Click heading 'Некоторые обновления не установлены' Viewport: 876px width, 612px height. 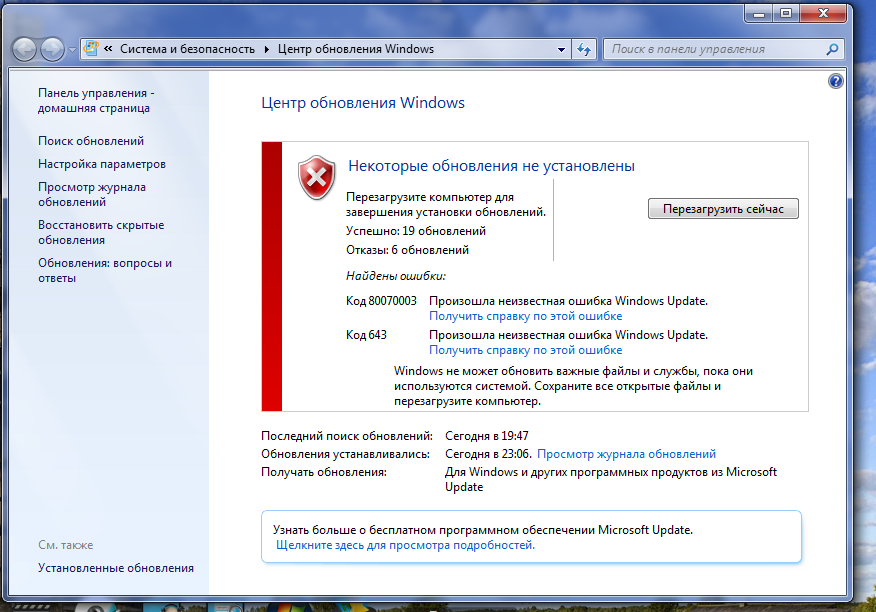(491, 166)
